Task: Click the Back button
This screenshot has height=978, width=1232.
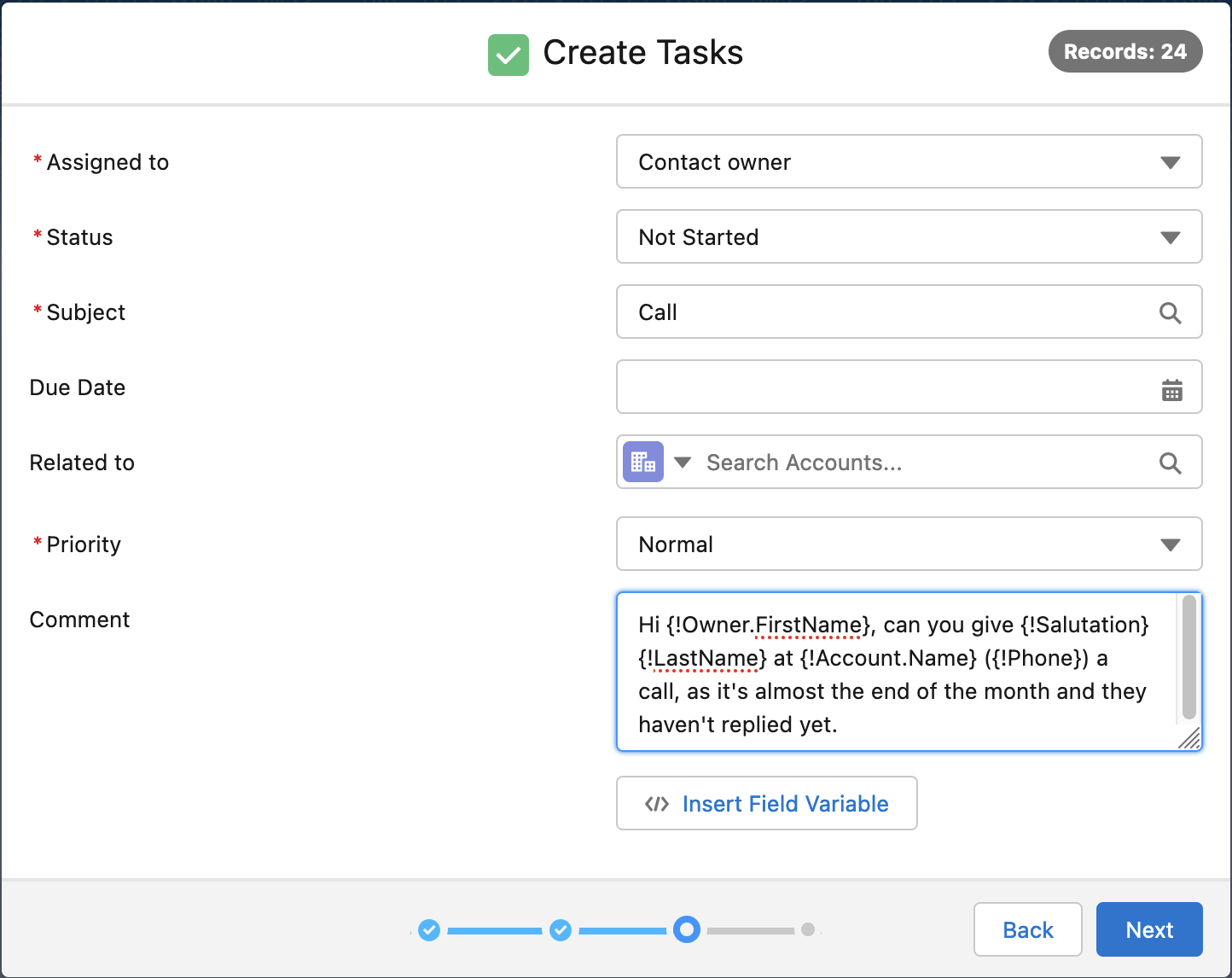Action: pos(1028,929)
